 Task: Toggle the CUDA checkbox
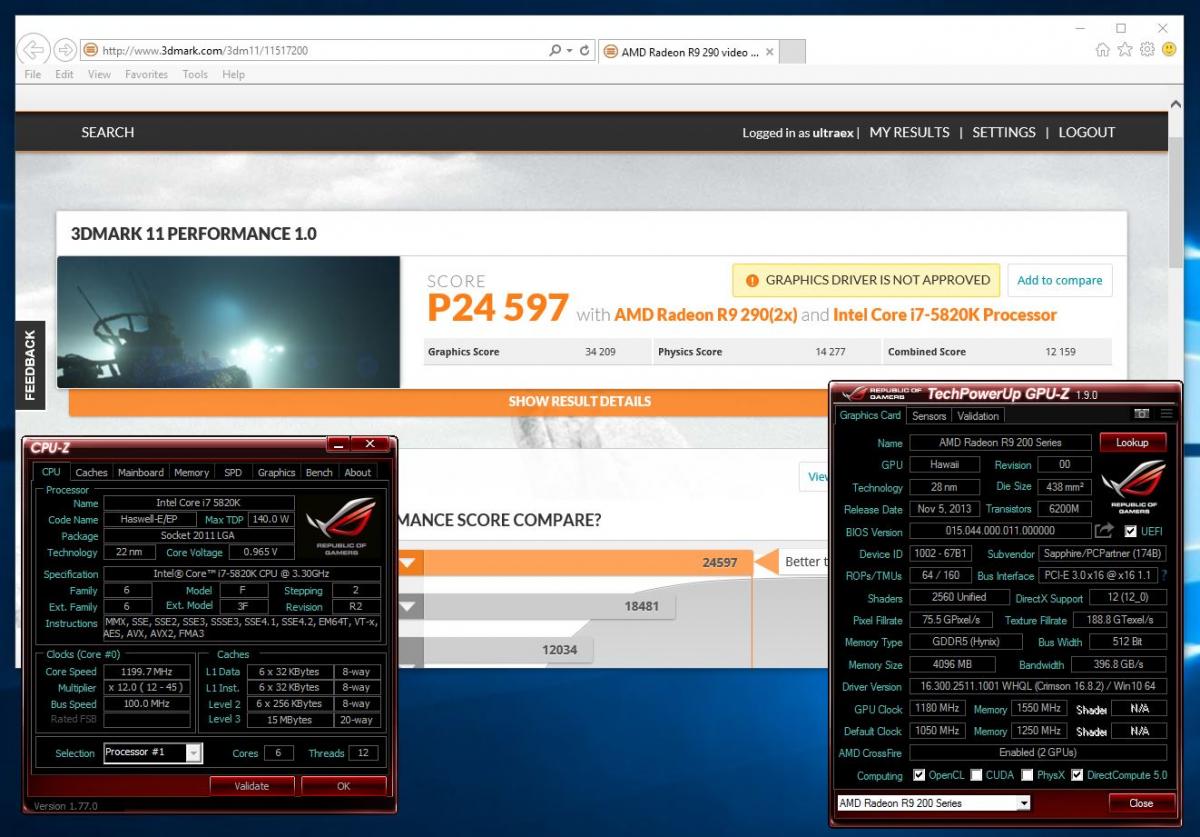point(976,775)
